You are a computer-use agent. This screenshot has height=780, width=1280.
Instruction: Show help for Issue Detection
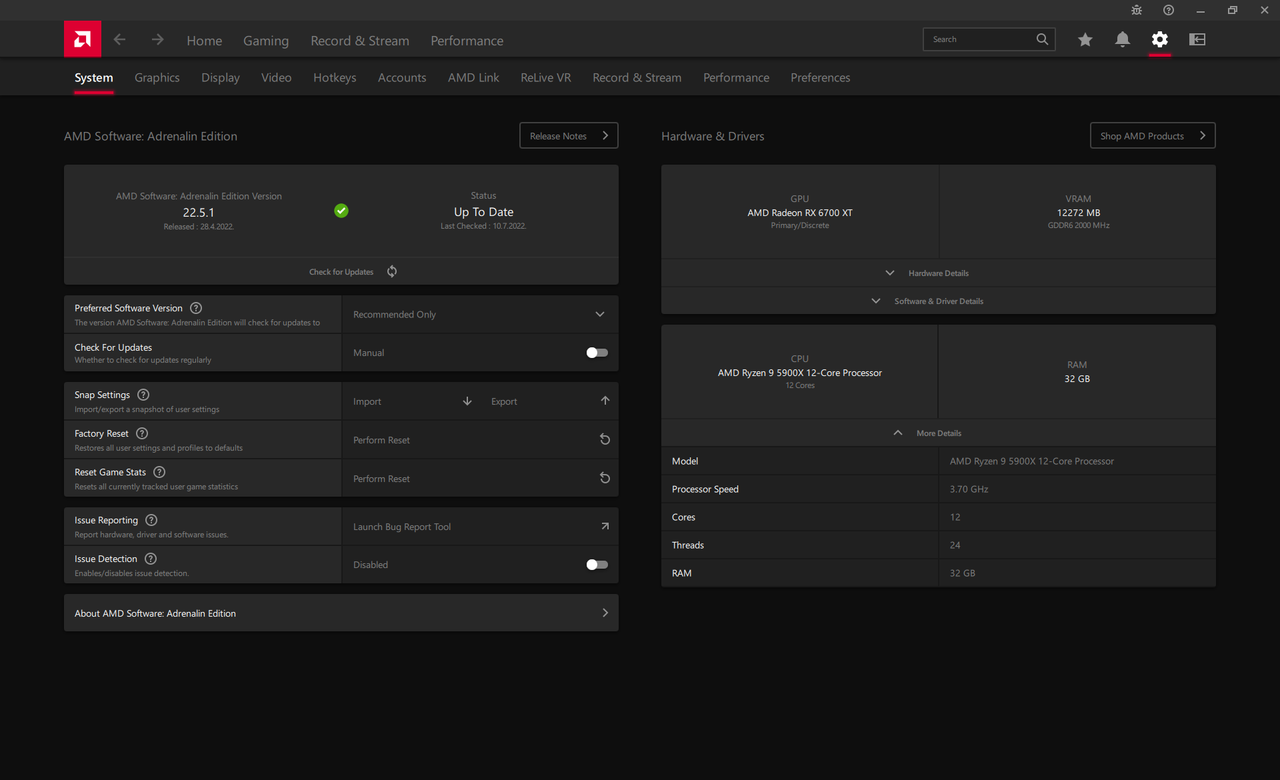pos(150,559)
